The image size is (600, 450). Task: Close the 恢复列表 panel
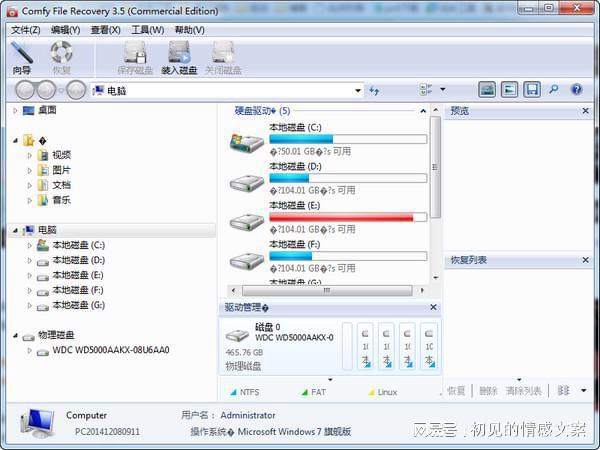[585, 260]
